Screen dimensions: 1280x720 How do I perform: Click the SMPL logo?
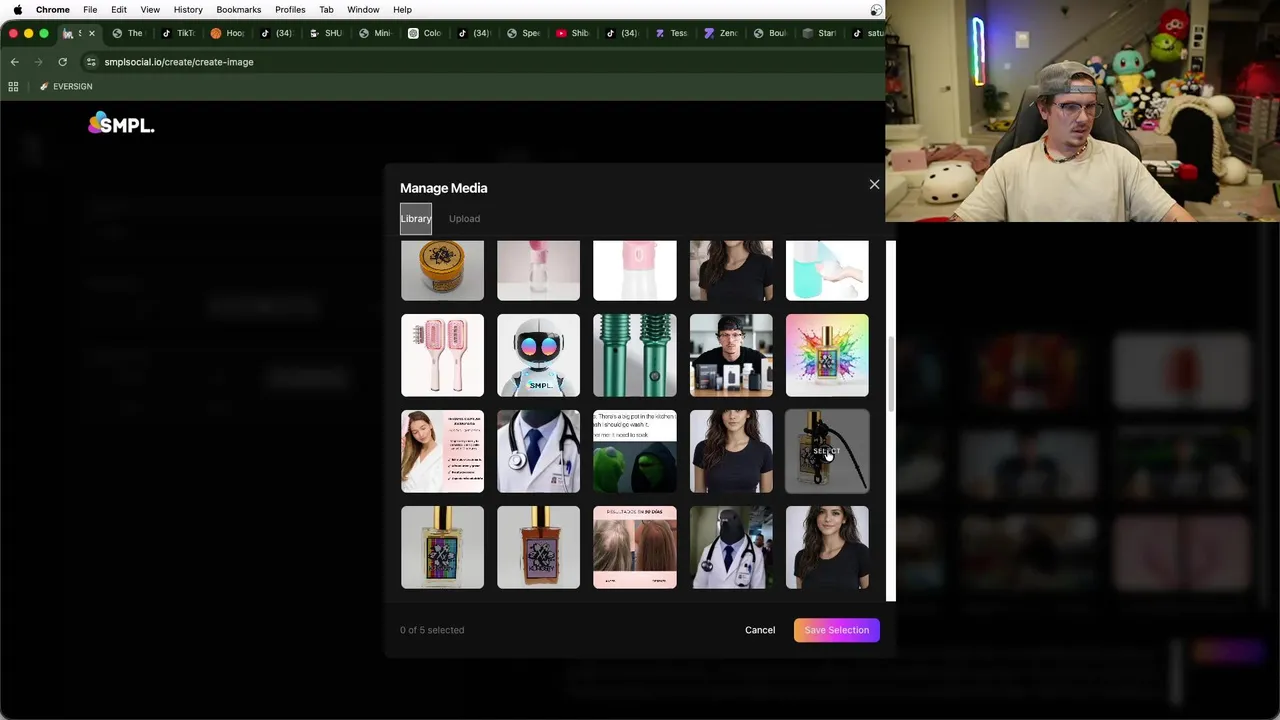(121, 124)
